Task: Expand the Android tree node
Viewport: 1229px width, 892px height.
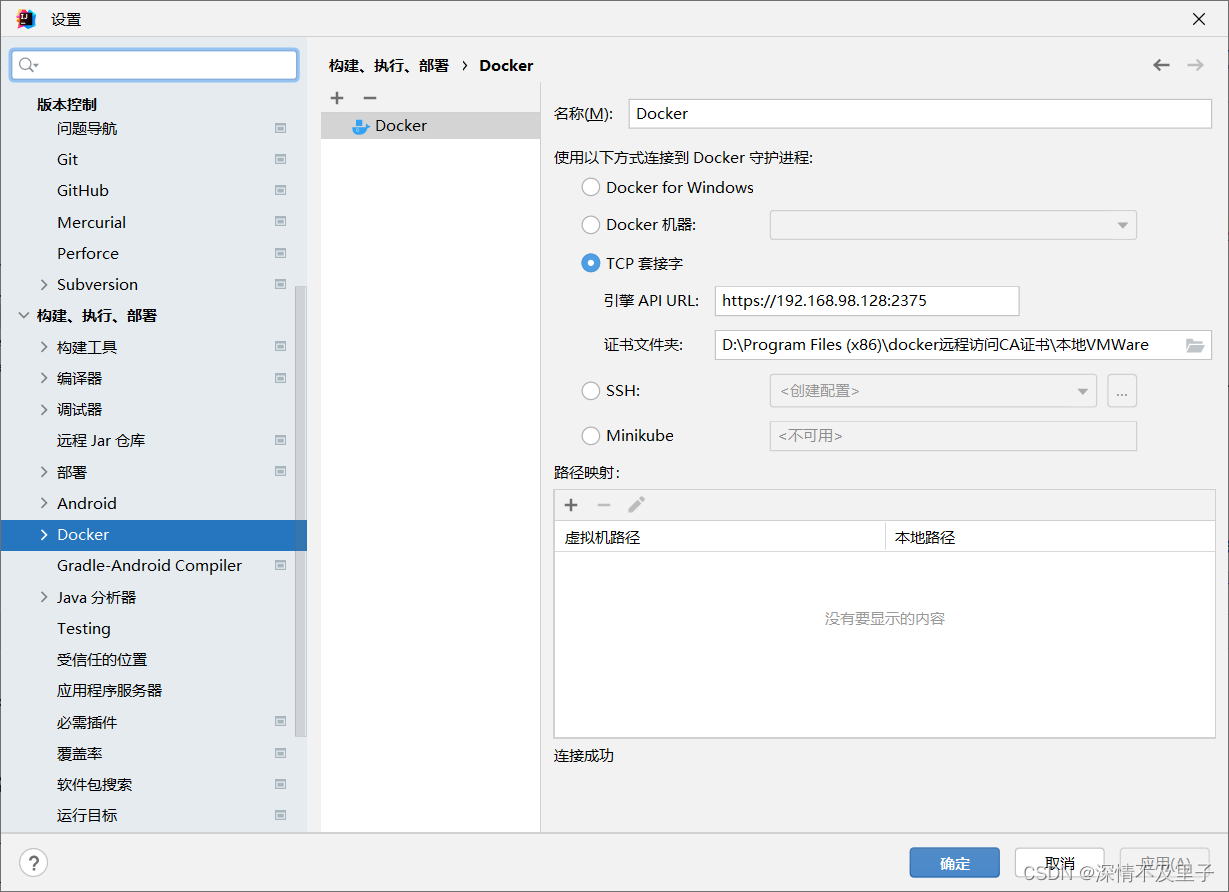Action: tap(43, 503)
